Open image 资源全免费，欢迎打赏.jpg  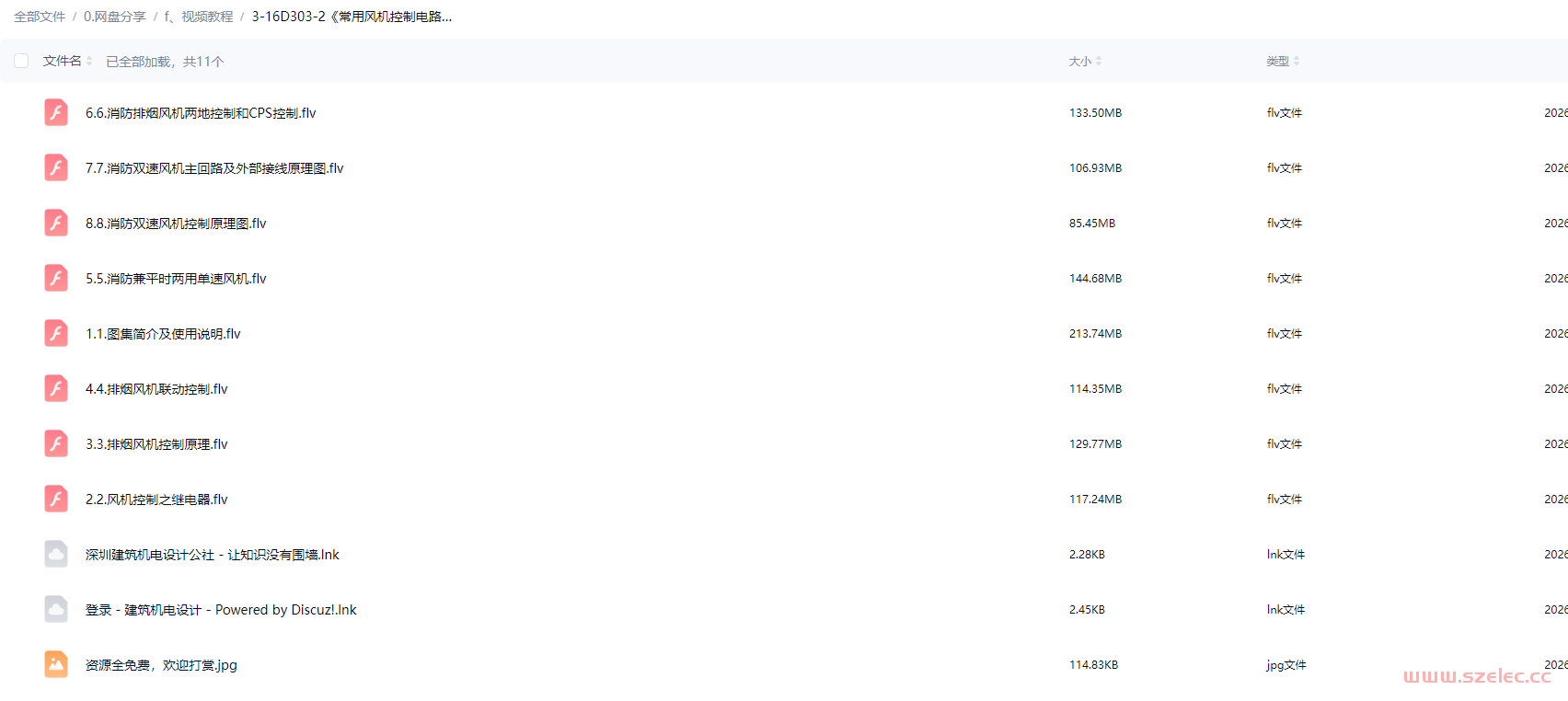[161, 665]
